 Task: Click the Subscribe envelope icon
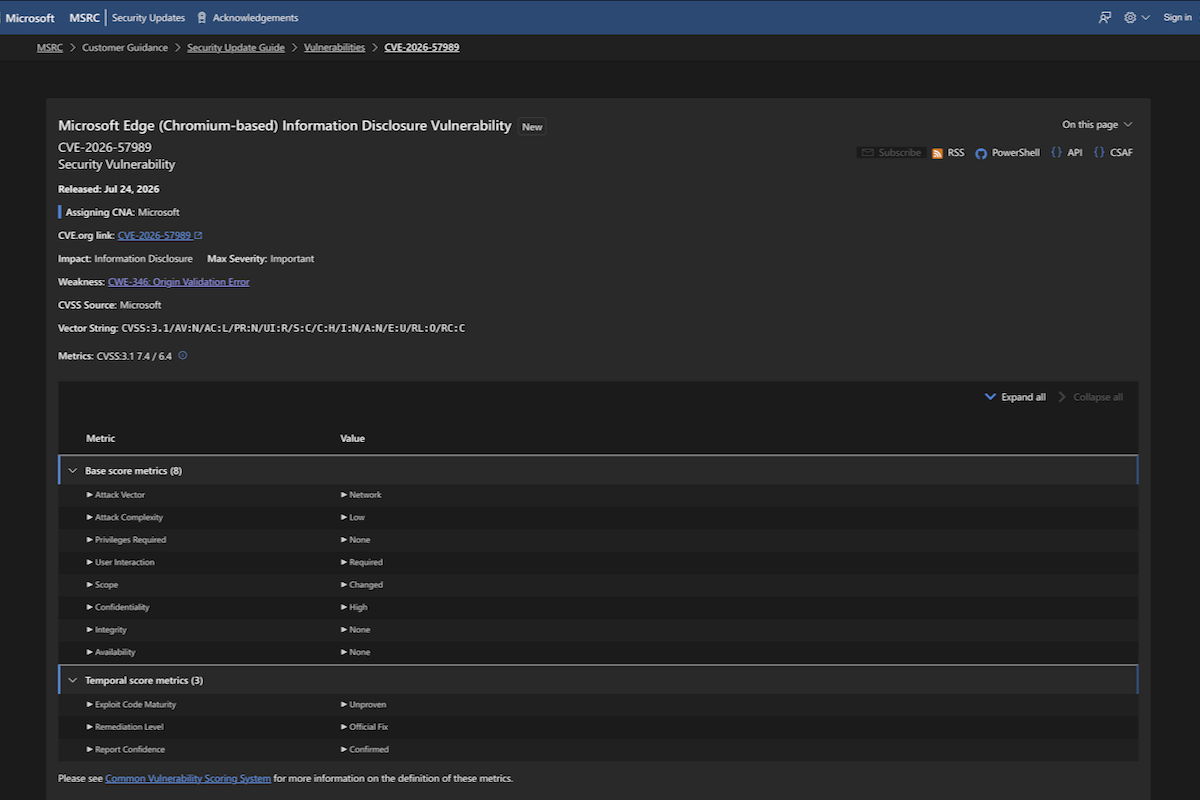[868, 153]
